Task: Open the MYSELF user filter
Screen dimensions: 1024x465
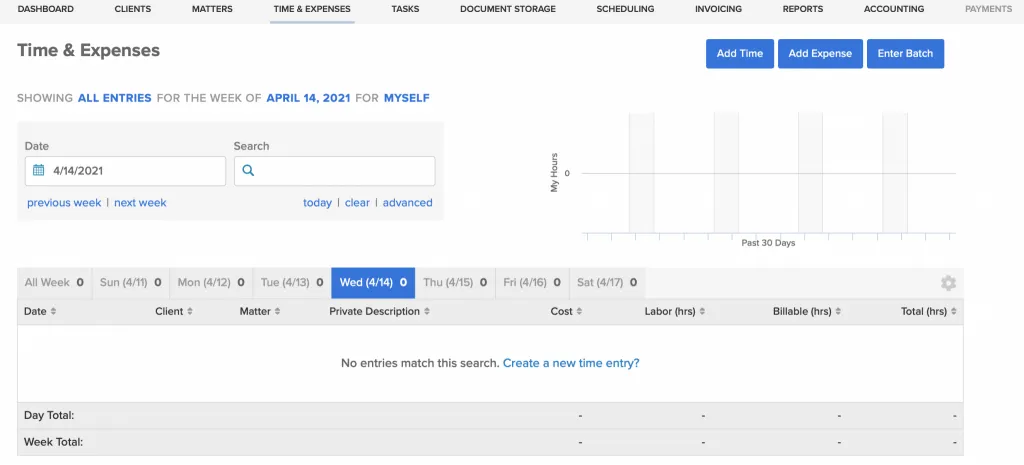Action: pyautogui.click(x=407, y=98)
